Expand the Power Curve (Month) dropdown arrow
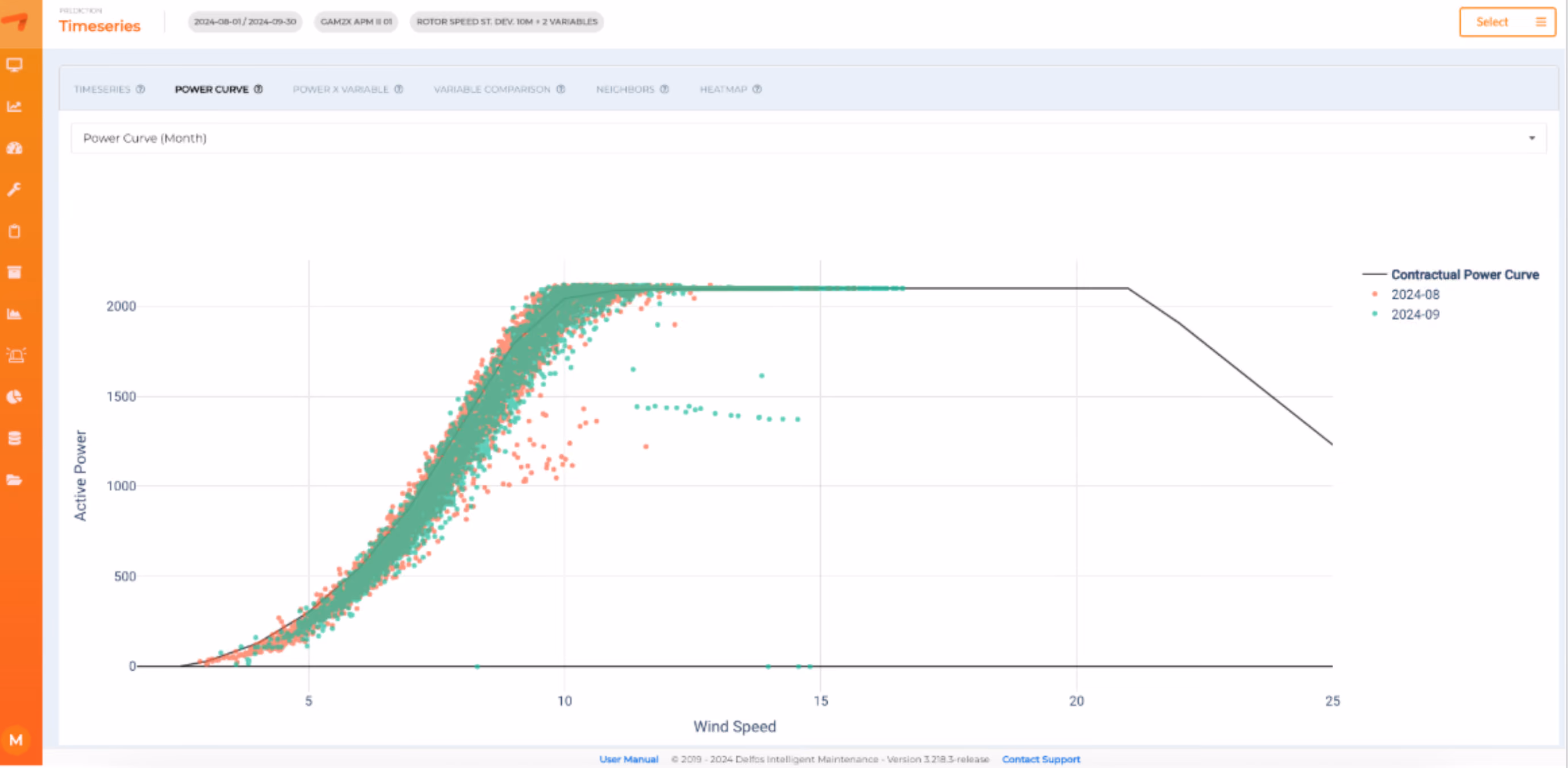This screenshot has width=1568, height=768. [1532, 138]
